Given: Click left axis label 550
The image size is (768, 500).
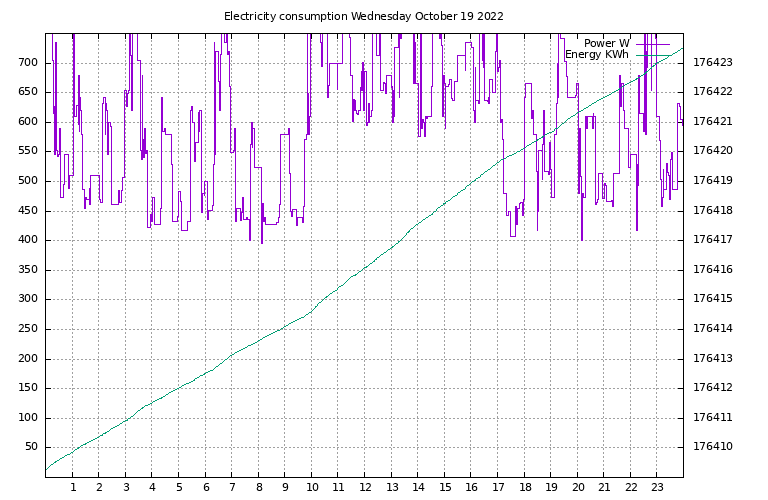Looking at the screenshot, I should click(28, 151).
